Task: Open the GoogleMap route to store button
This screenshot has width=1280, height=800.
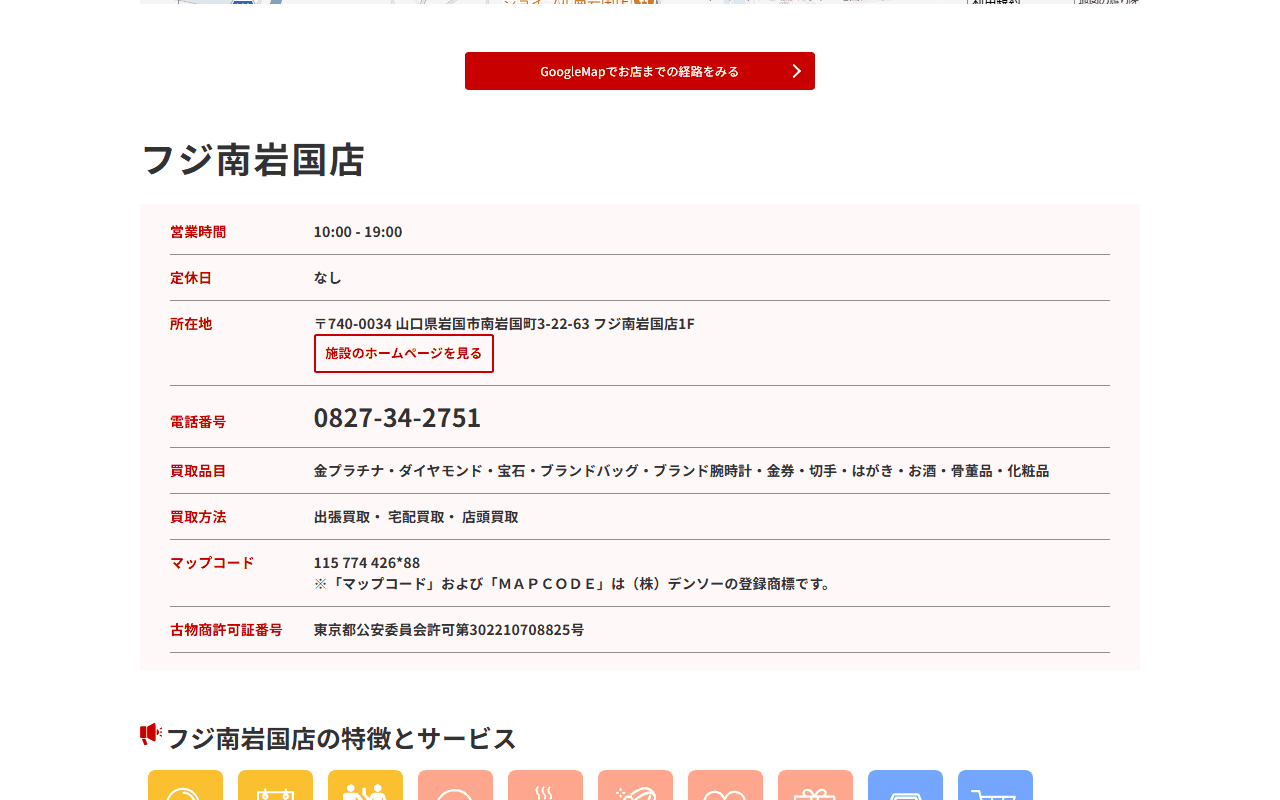Action: point(640,71)
